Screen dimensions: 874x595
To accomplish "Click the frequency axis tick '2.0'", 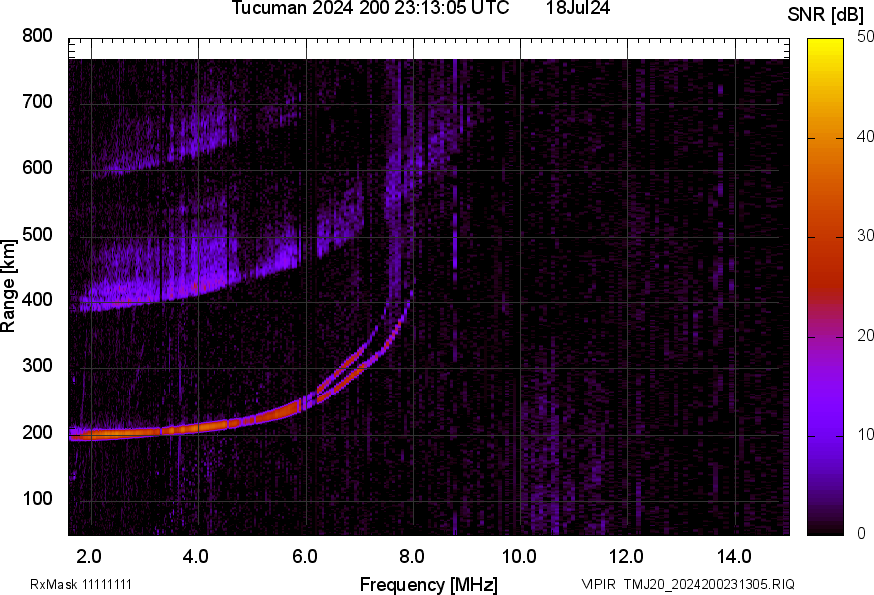I will [x=89, y=556].
